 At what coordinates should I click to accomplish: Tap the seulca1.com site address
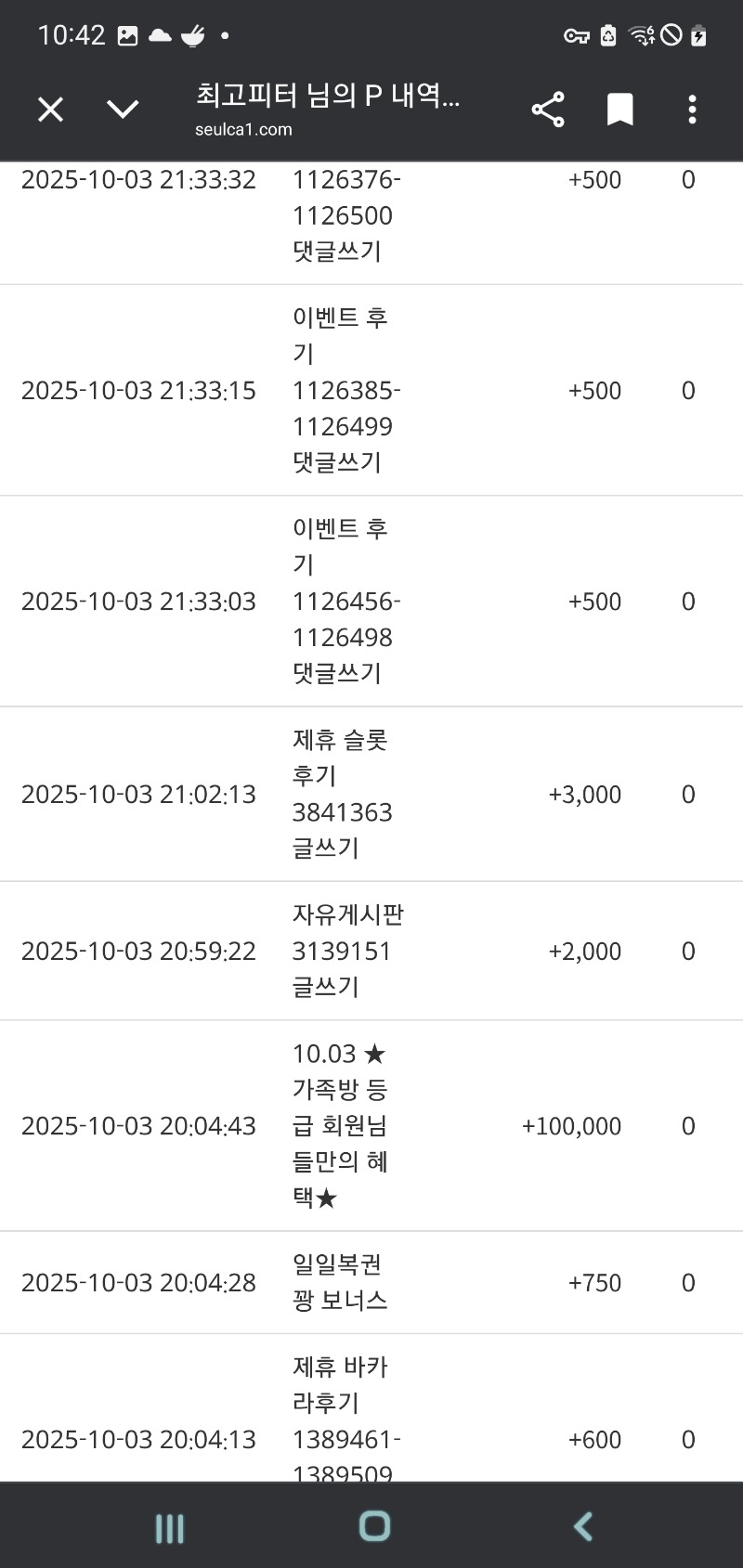[243, 130]
